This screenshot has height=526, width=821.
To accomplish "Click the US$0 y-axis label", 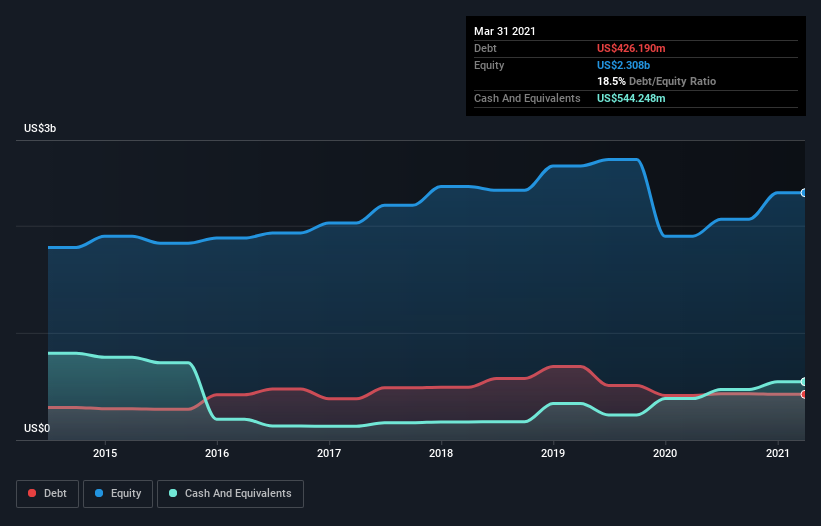I will pos(37,428).
